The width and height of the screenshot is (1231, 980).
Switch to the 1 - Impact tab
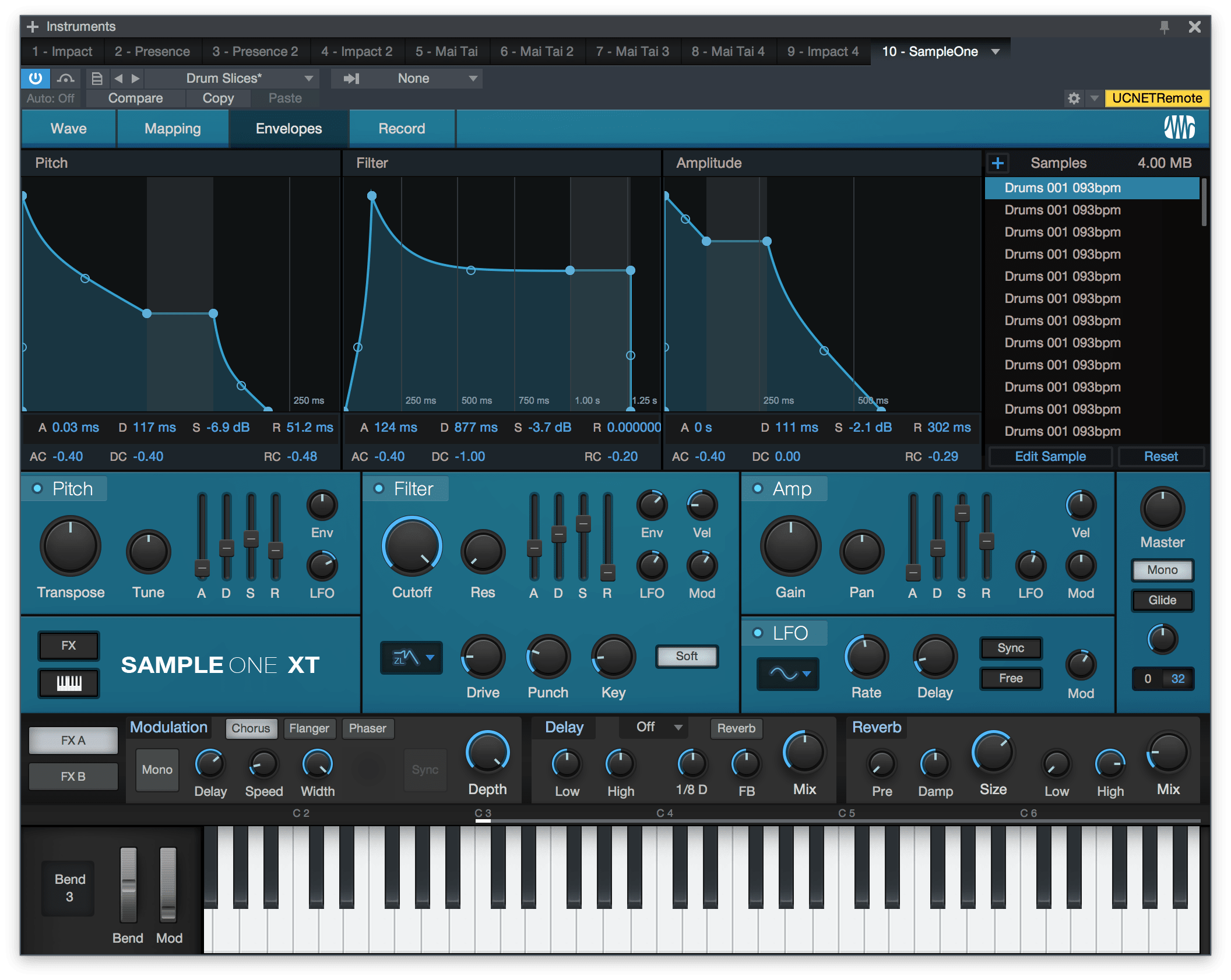click(62, 52)
